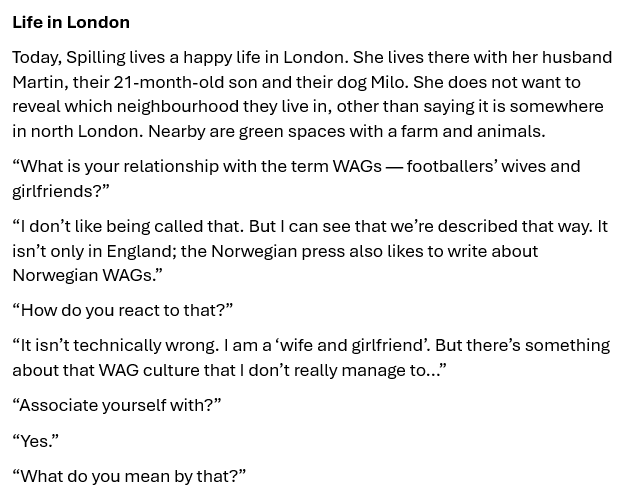Click 'I don't like being called that'
622x492 pixels.
(x=131, y=227)
